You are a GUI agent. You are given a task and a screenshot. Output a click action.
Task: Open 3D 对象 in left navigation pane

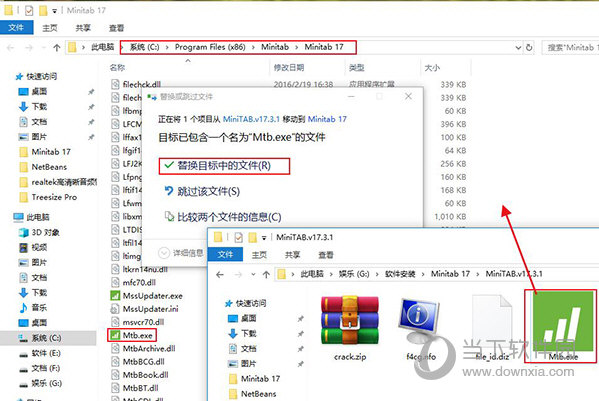point(39,232)
